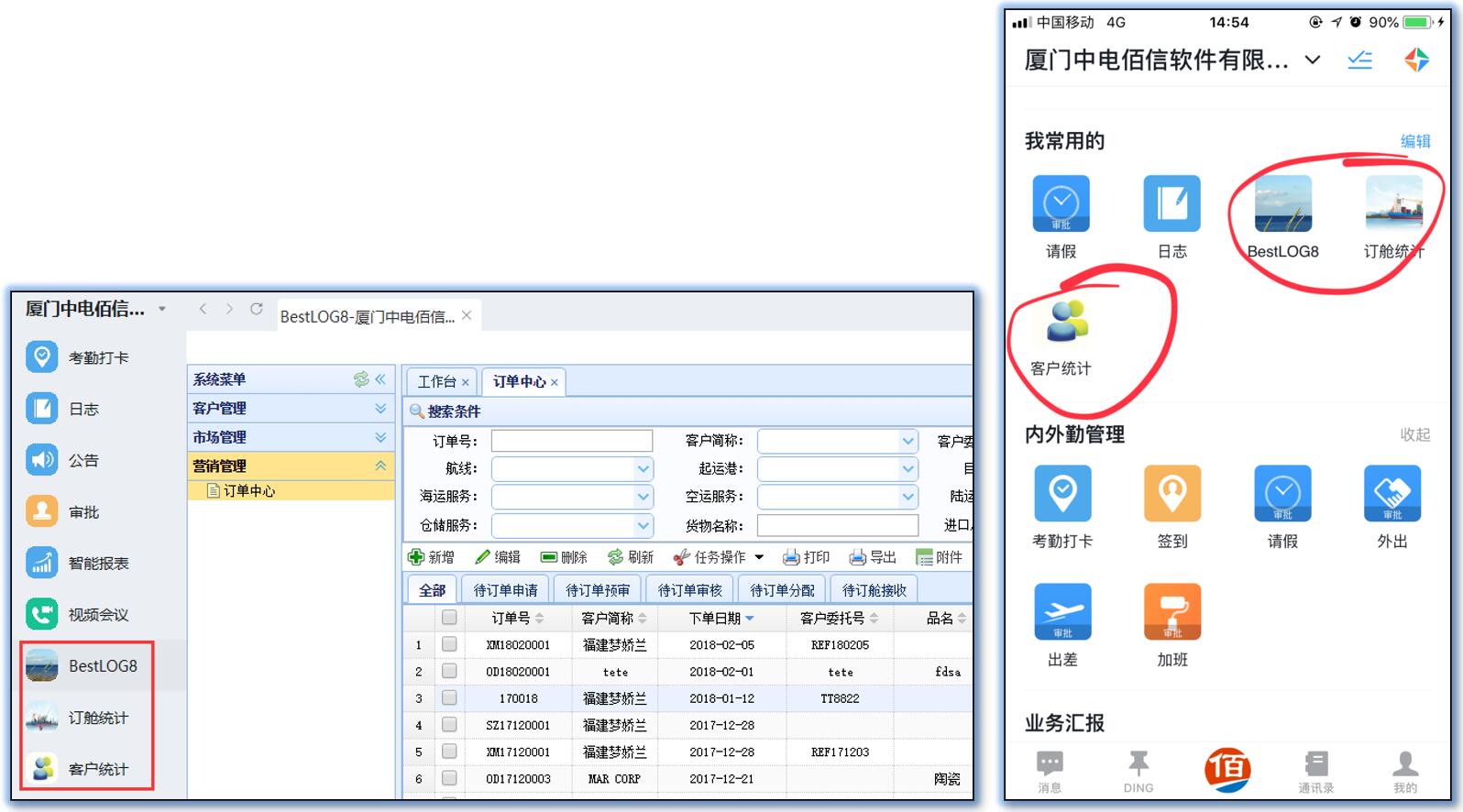Open BestLOG8 icon in the mobile app grid

(1282, 204)
